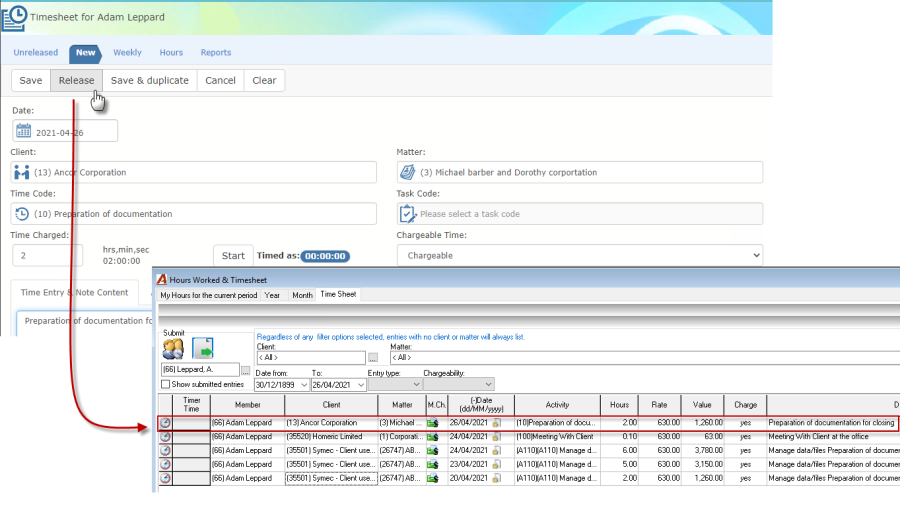
Task: Click the Time Code field
Action: click(193, 214)
